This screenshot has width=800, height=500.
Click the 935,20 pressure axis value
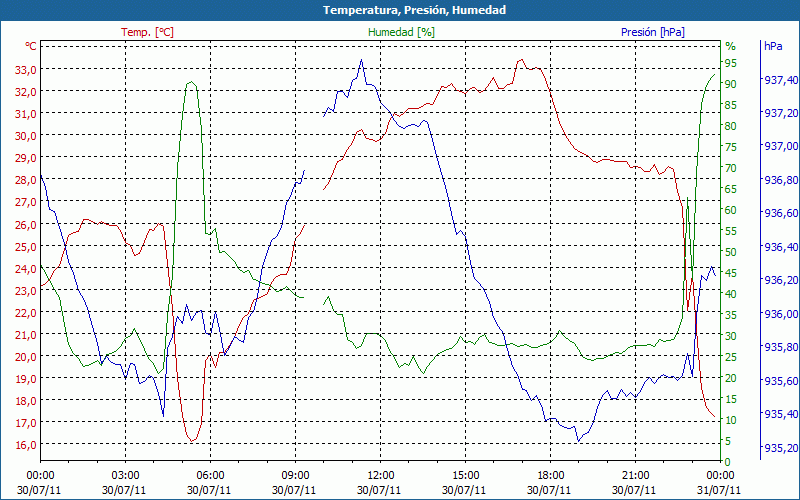[781, 447]
